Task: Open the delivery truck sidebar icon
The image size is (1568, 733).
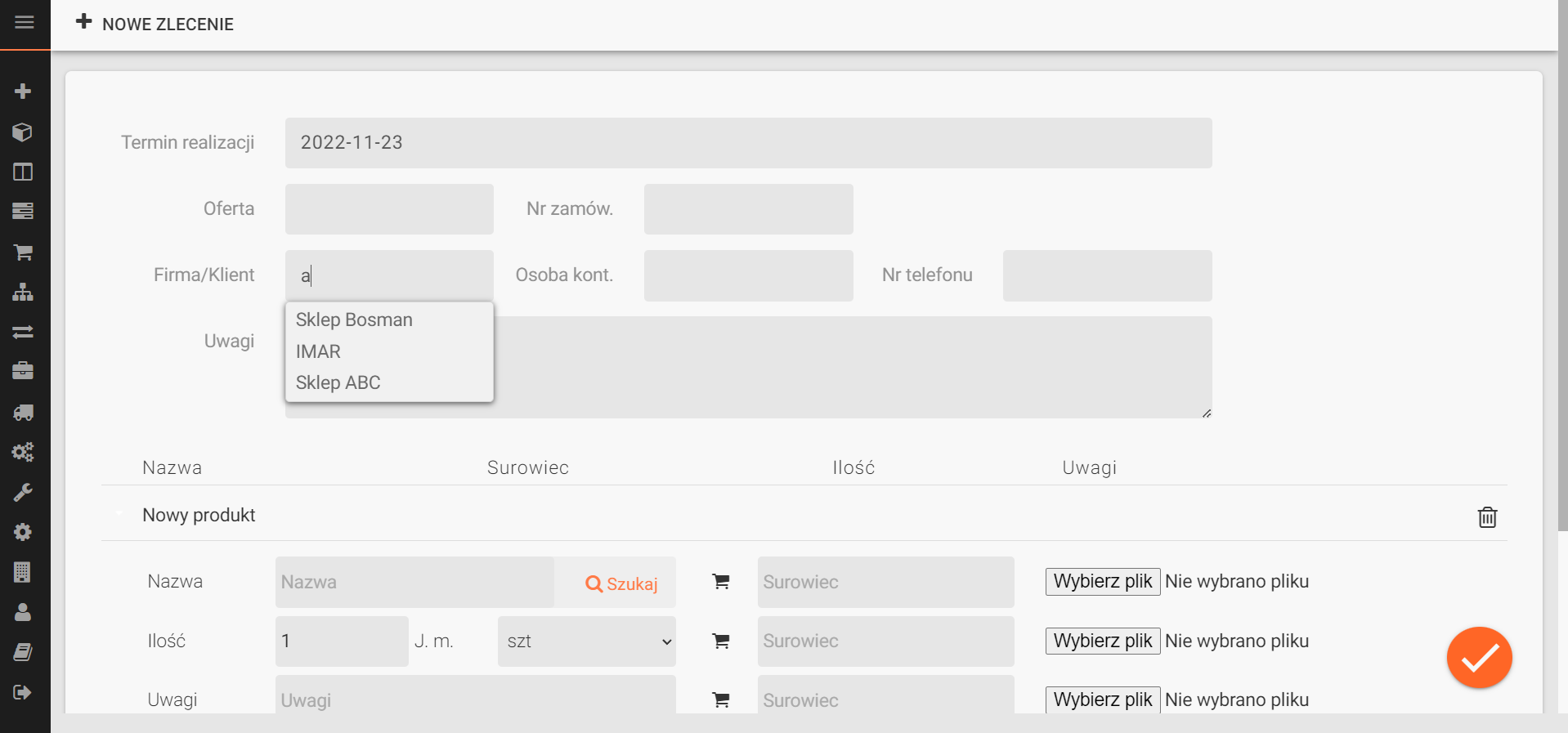Action: (x=23, y=413)
